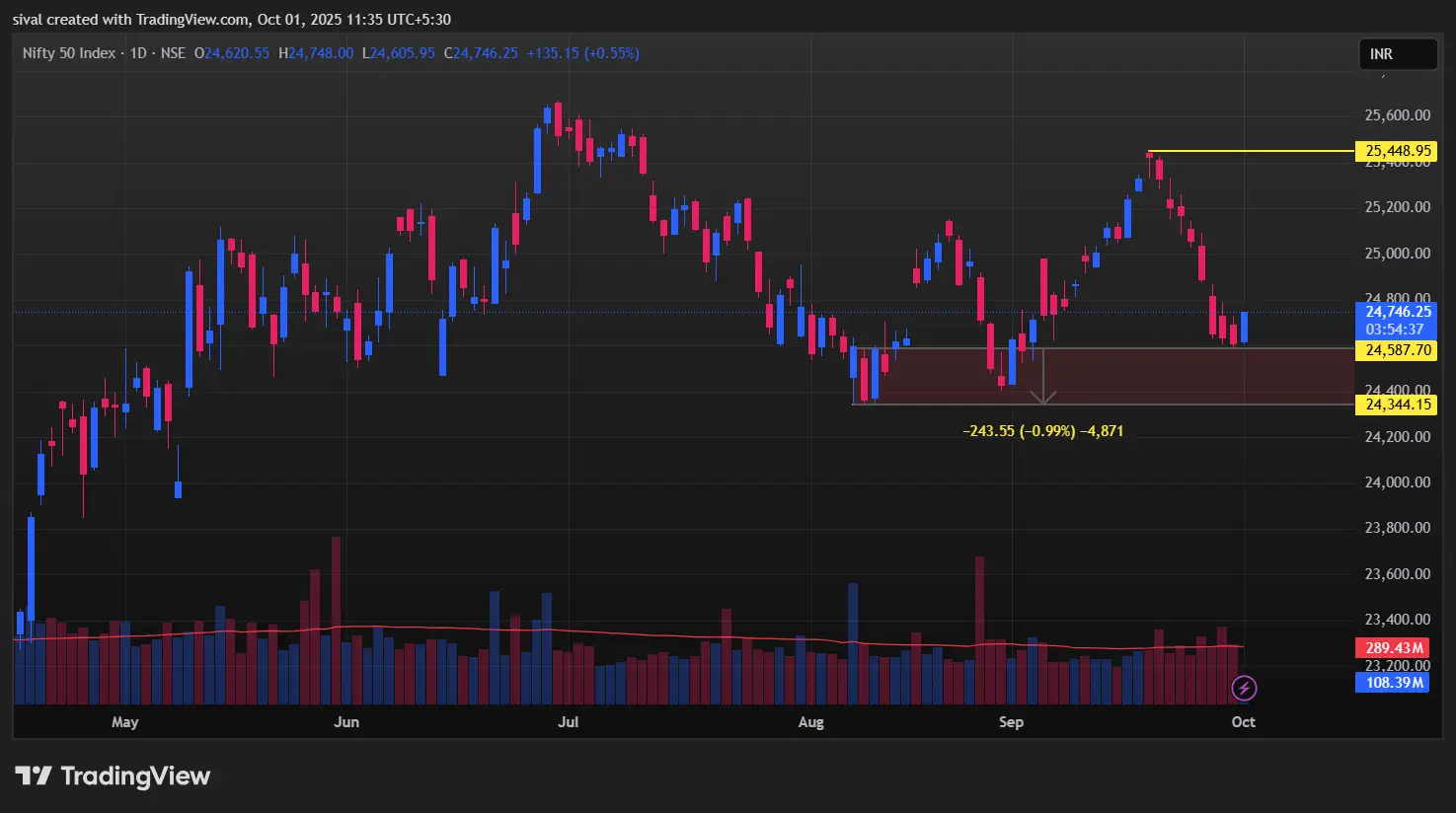Click the blue 108.39M volume label
Image resolution: width=1456 pixels, height=813 pixels.
[1394, 682]
